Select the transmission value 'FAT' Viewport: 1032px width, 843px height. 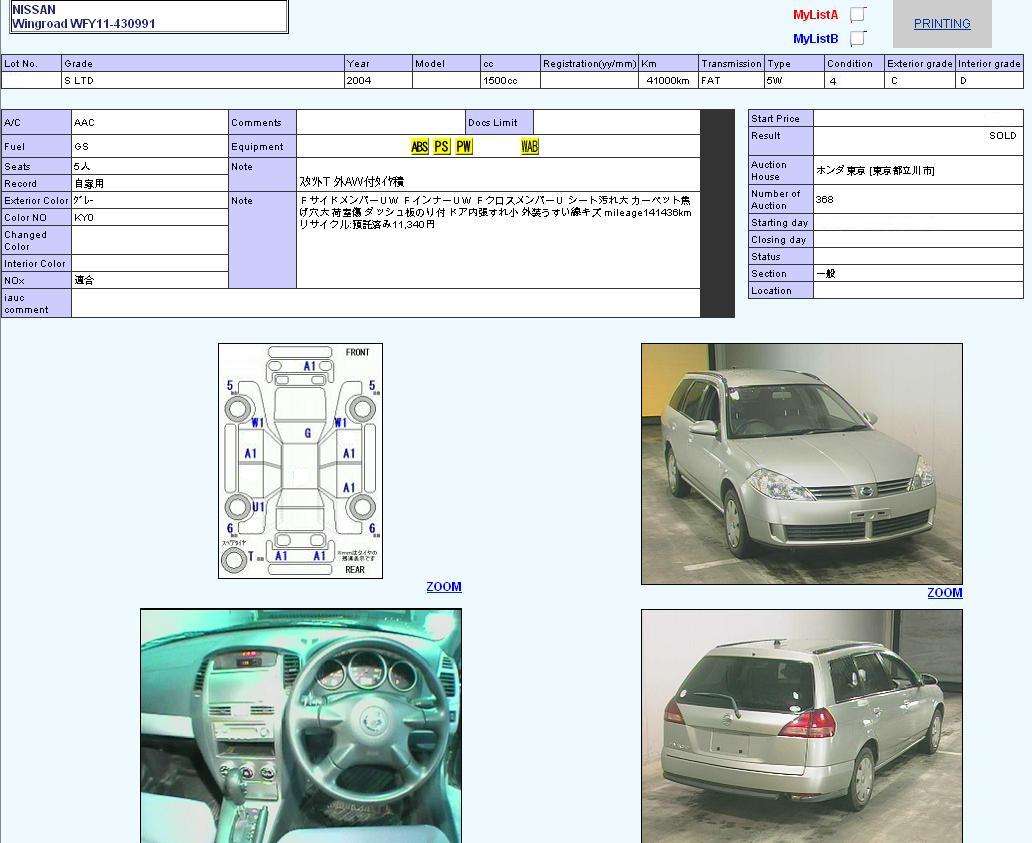coord(711,80)
